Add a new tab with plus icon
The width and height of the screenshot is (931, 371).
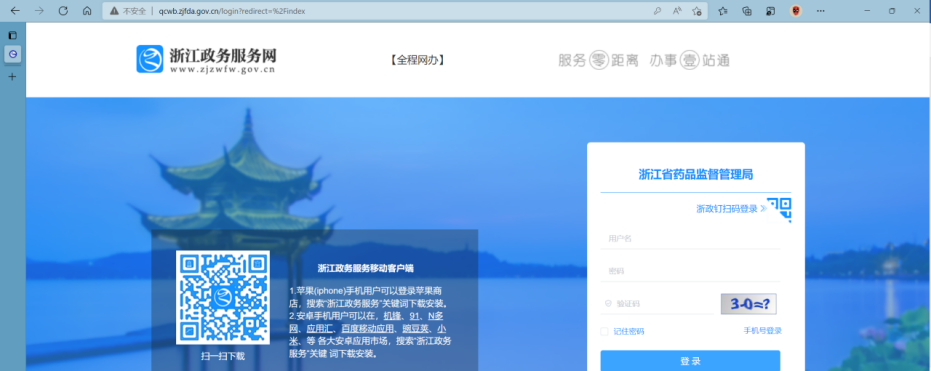[x=12, y=77]
